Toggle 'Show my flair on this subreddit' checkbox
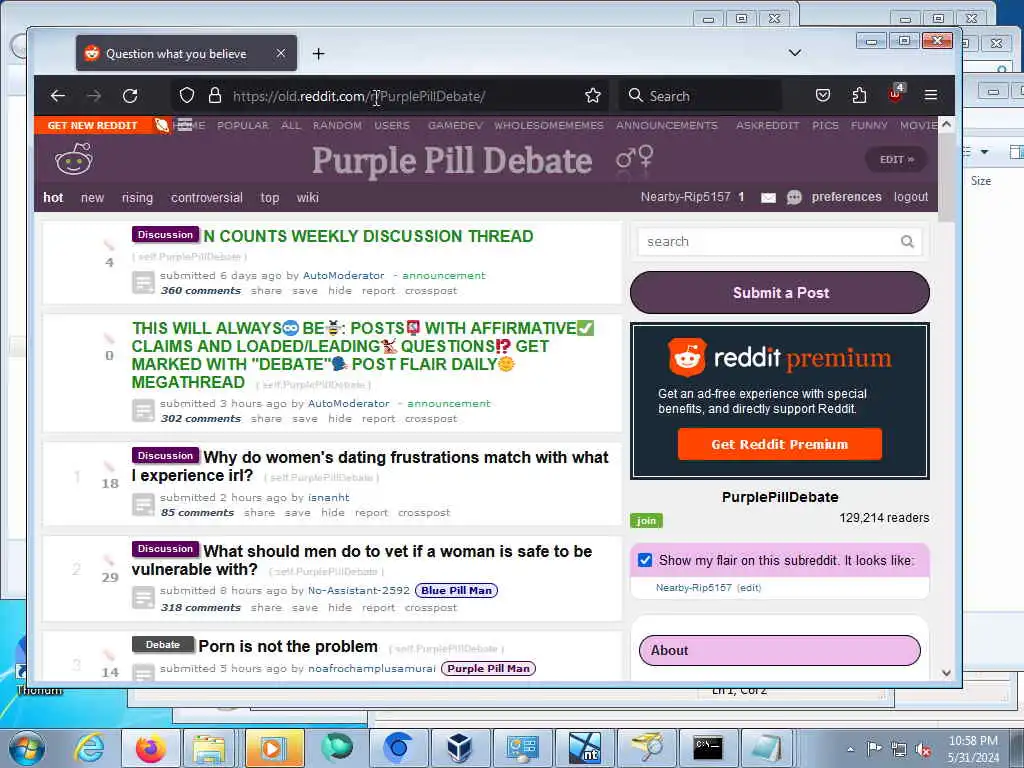This screenshot has height=768, width=1024. 645,560
